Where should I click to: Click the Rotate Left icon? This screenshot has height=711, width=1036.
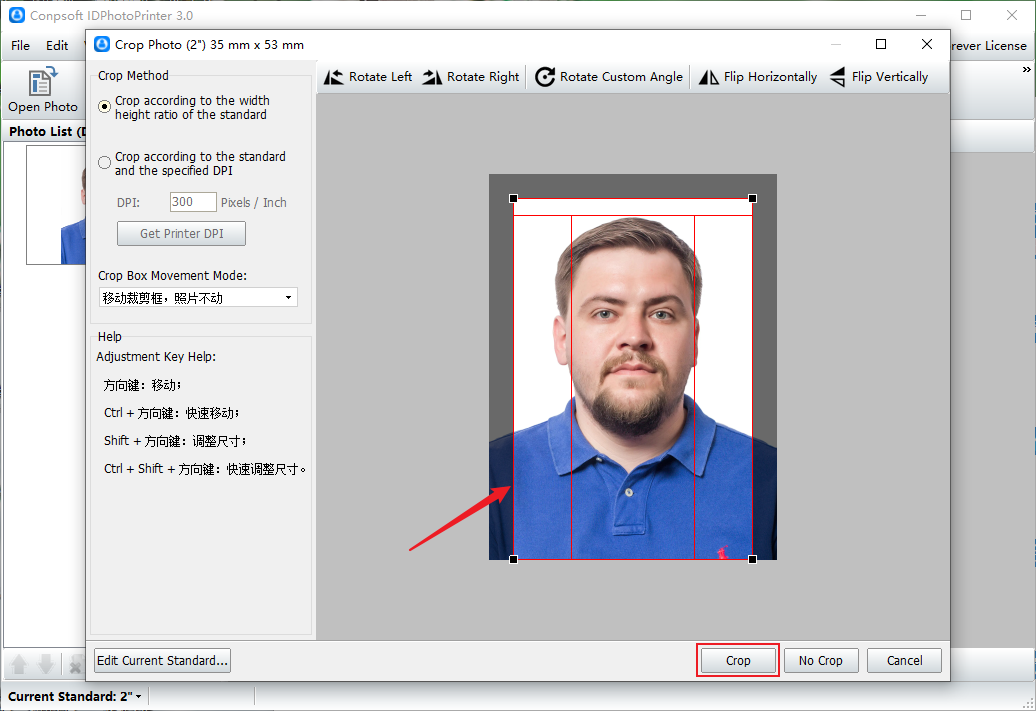pyautogui.click(x=334, y=77)
